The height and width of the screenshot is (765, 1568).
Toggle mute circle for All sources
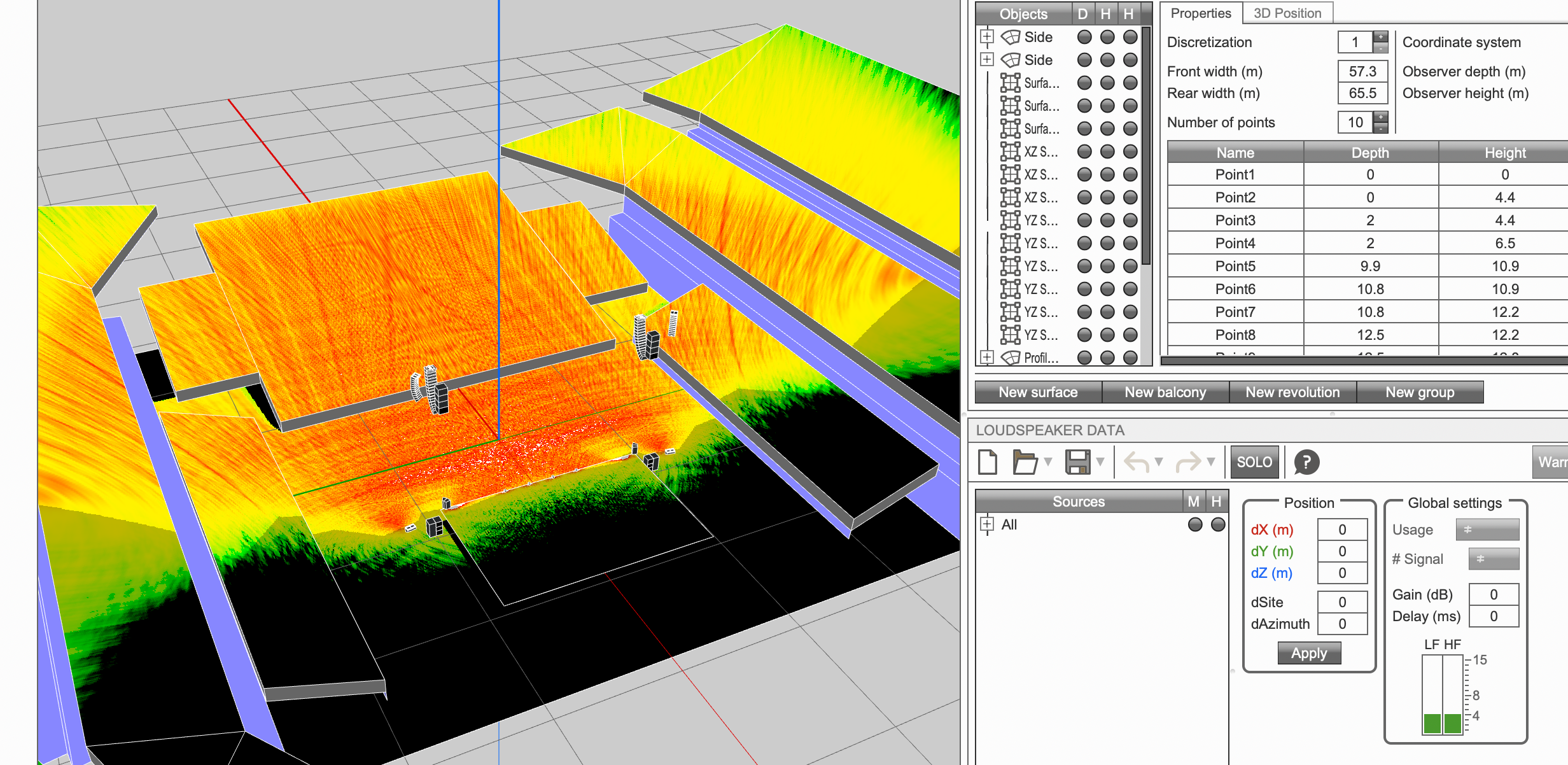[x=1194, y=524]
